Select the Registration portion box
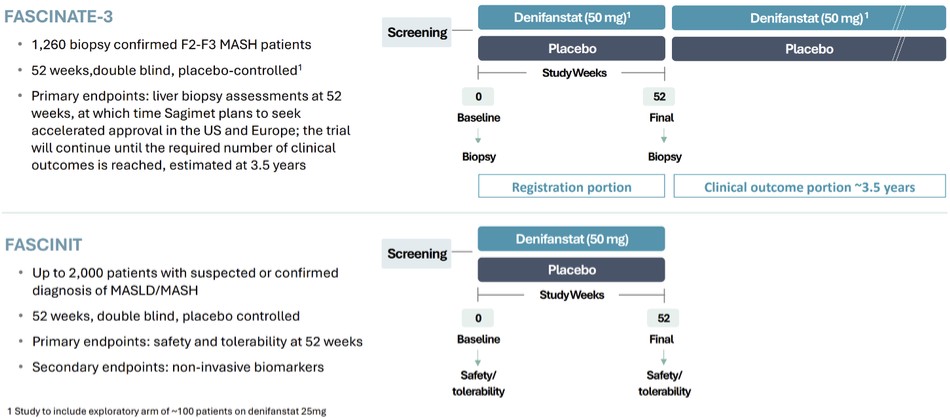The height and width of the screenshot is (418, 950). pyautogui.click(x=571, y=187)
